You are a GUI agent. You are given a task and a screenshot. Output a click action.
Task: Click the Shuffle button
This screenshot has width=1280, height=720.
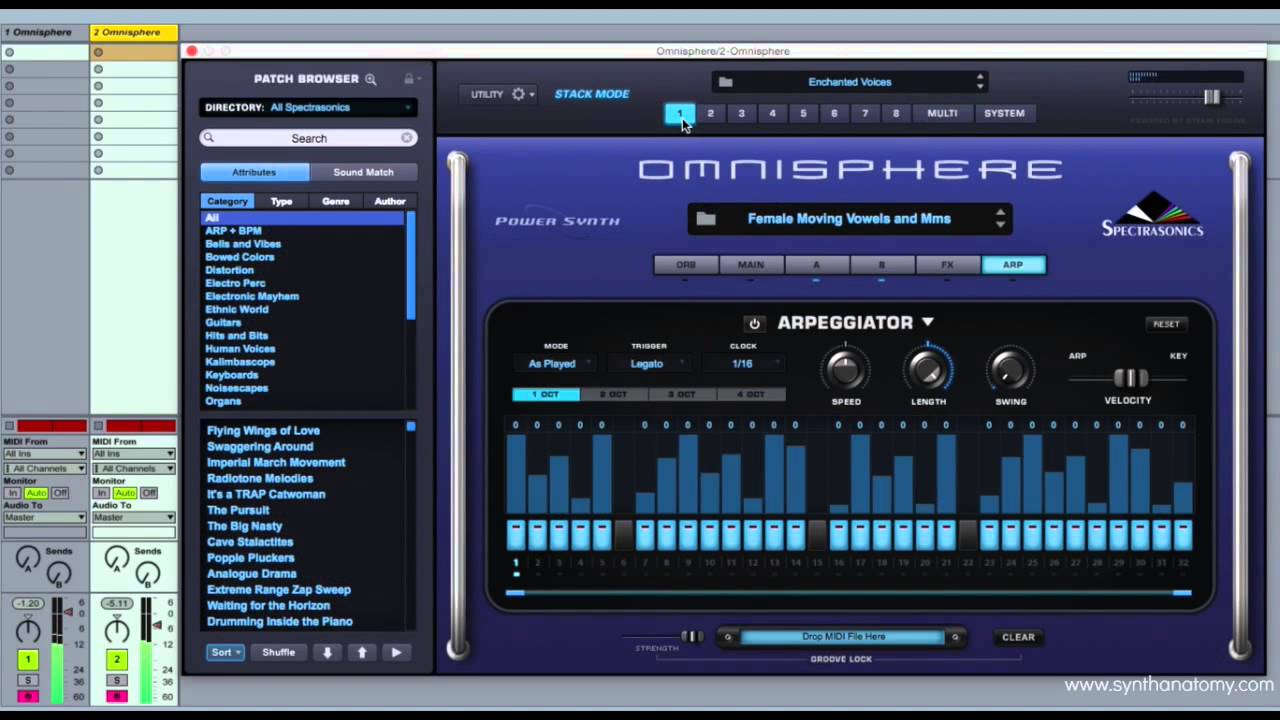278,652
